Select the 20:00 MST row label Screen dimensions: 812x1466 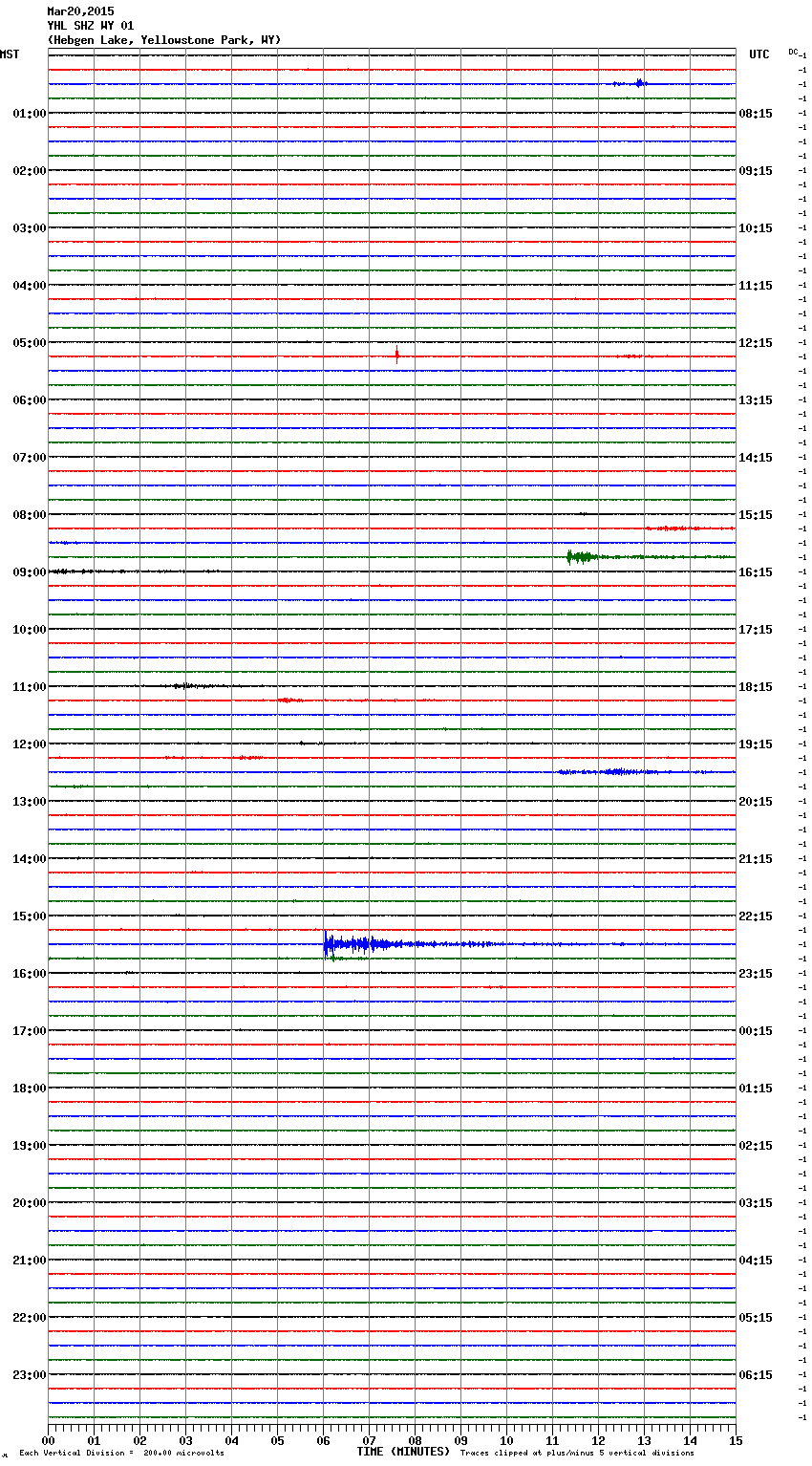tap(30, 1203)
